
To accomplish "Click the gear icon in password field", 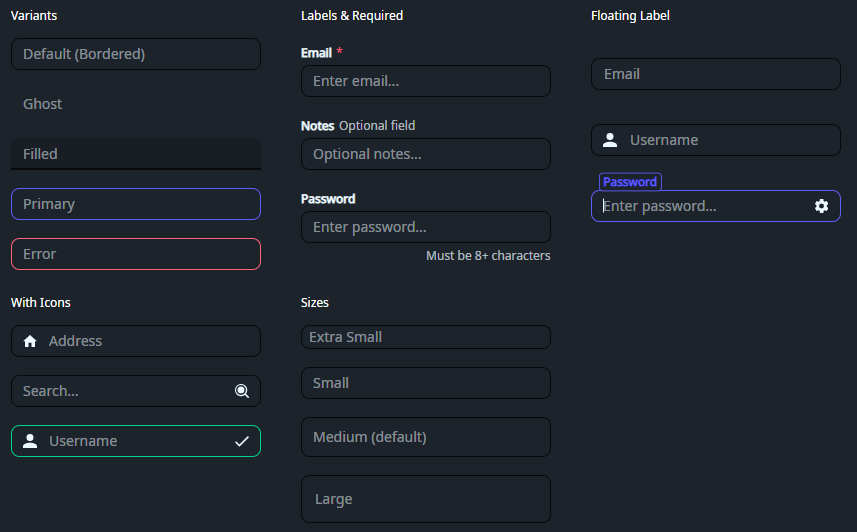I will pyautogui.click(x=821, y=206).
